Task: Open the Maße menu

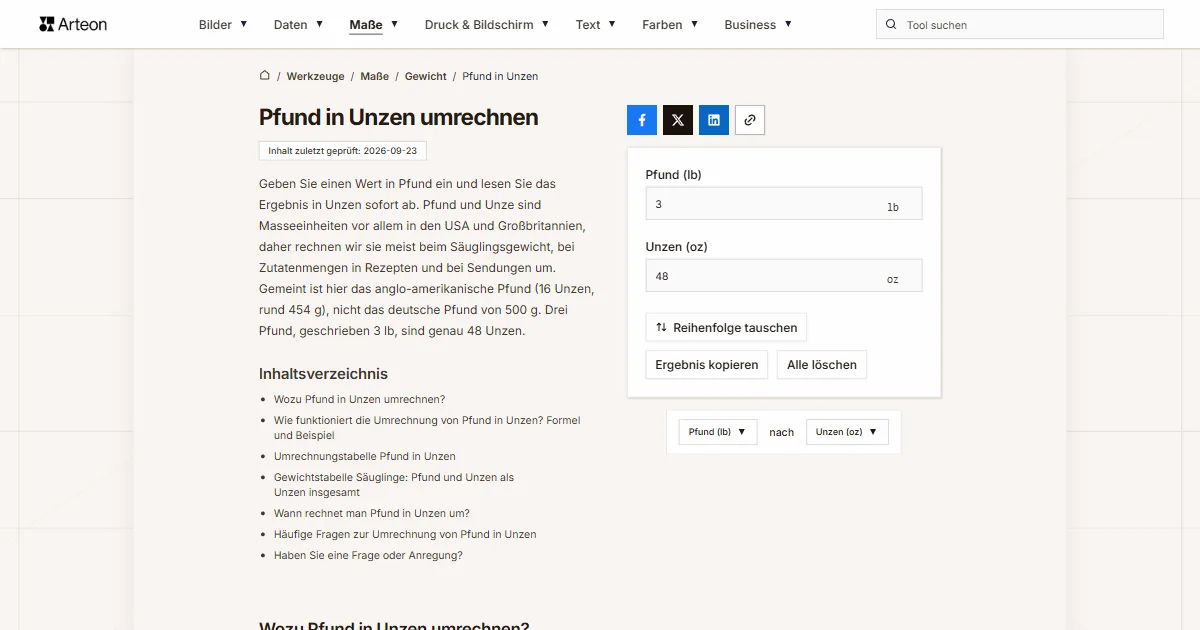Action: pyautogui.click(x=374, y=25)
